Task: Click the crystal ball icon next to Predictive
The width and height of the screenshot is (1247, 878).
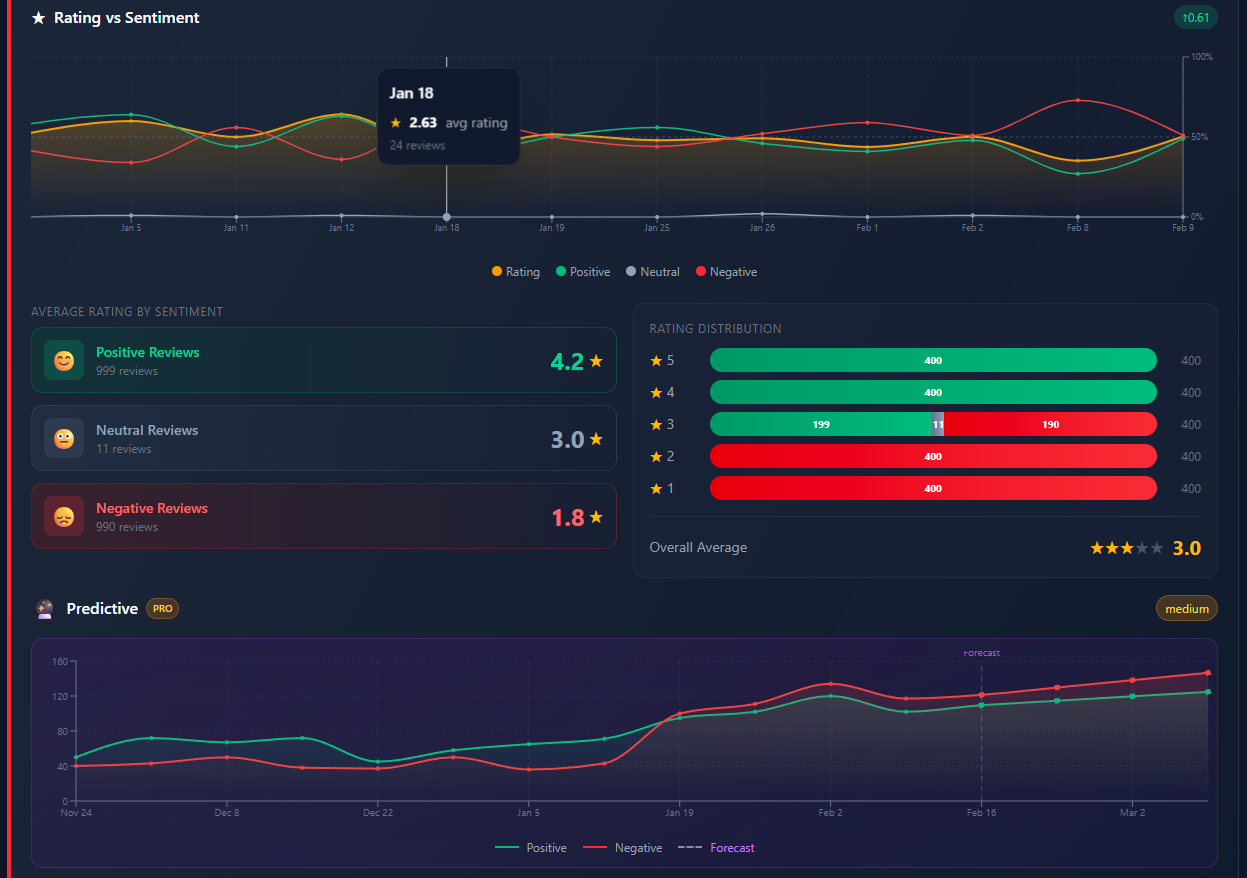Action: (44, 608)
